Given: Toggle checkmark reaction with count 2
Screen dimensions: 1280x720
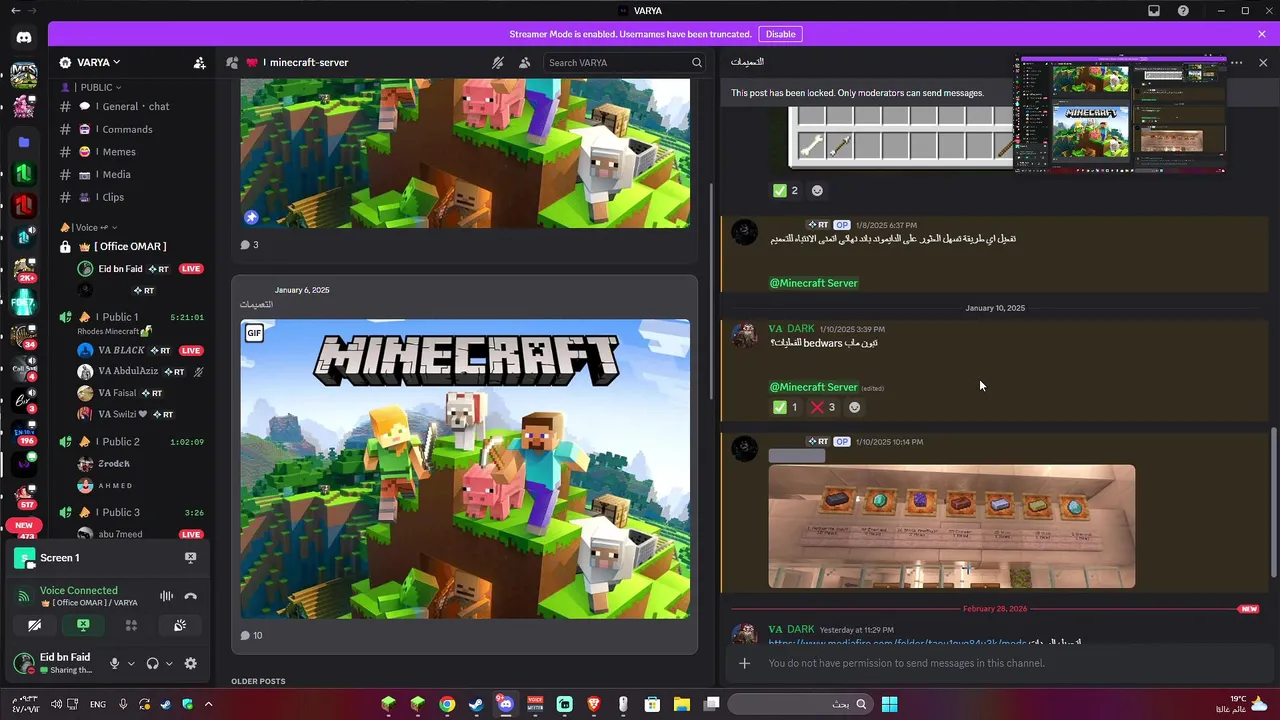Looking at the screenshot, I should pyautogui.click(x=786, y=190).
